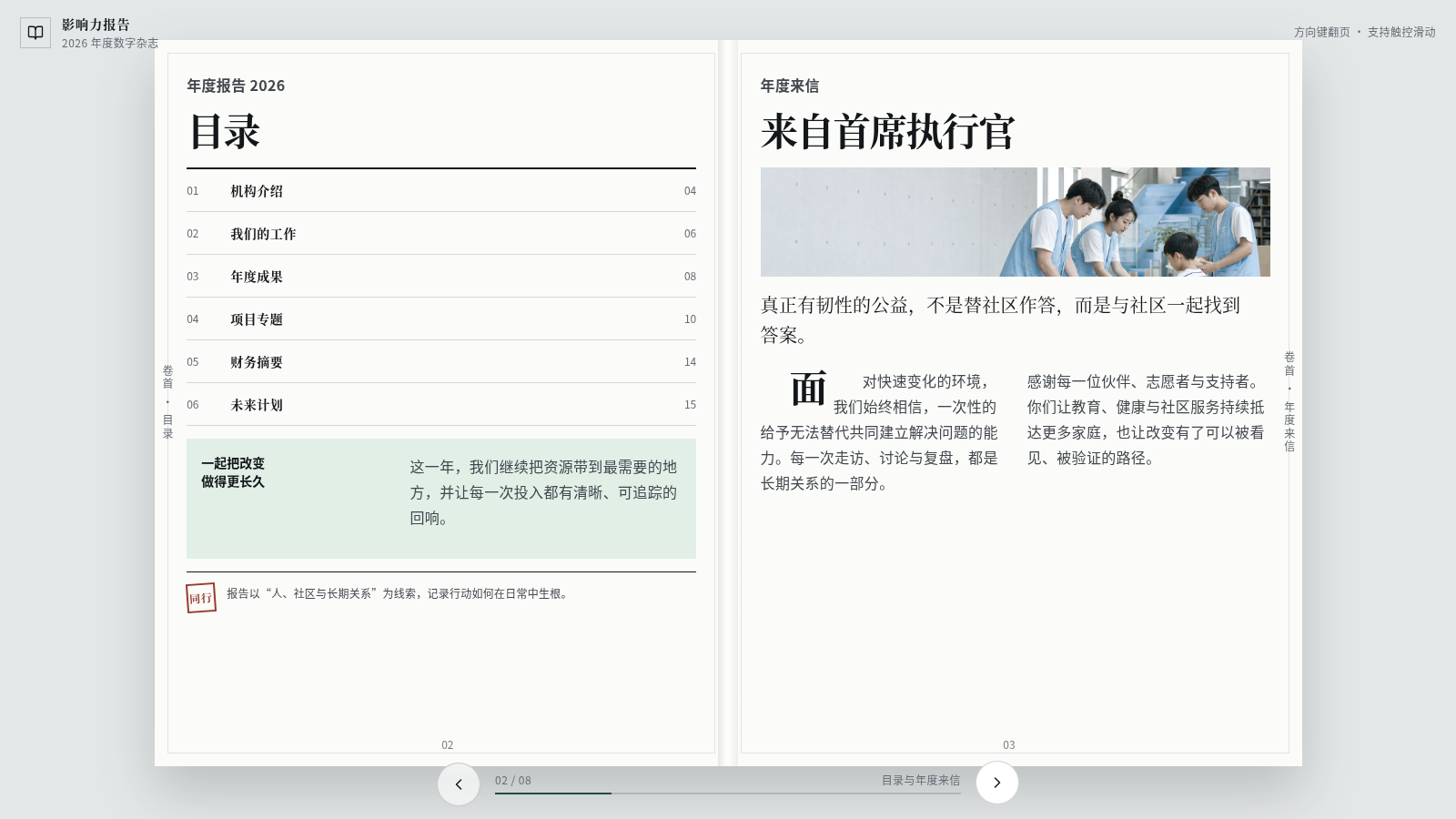This screenshot has width=1456, height=819.
Task: Open contents entry 机构介绍
Action: coord(441,191)
